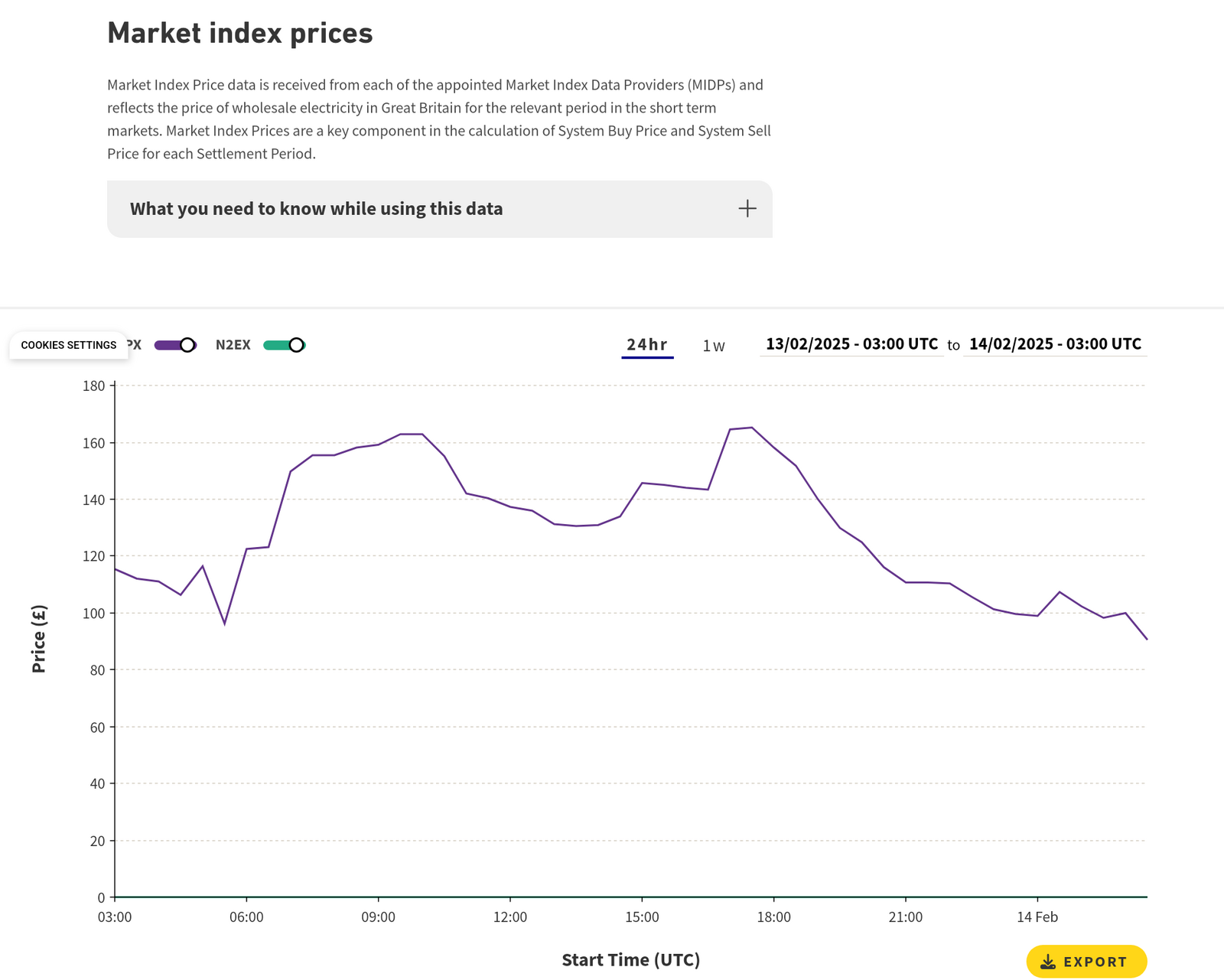Screen dimensions: 1224x980
Task: Click the 'Start Time (UTC)' axis title
Action: [630, 960]
